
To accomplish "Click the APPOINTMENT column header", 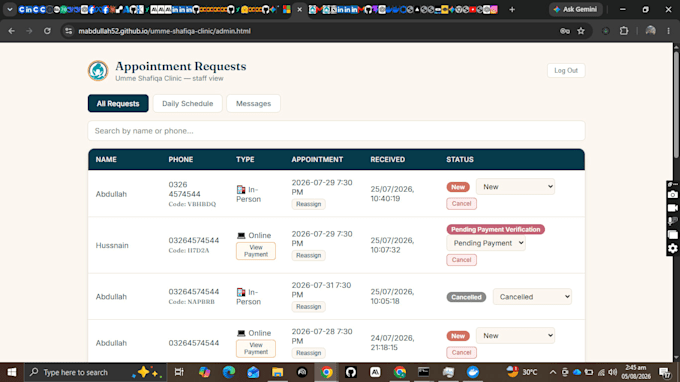I will [317, 160].
